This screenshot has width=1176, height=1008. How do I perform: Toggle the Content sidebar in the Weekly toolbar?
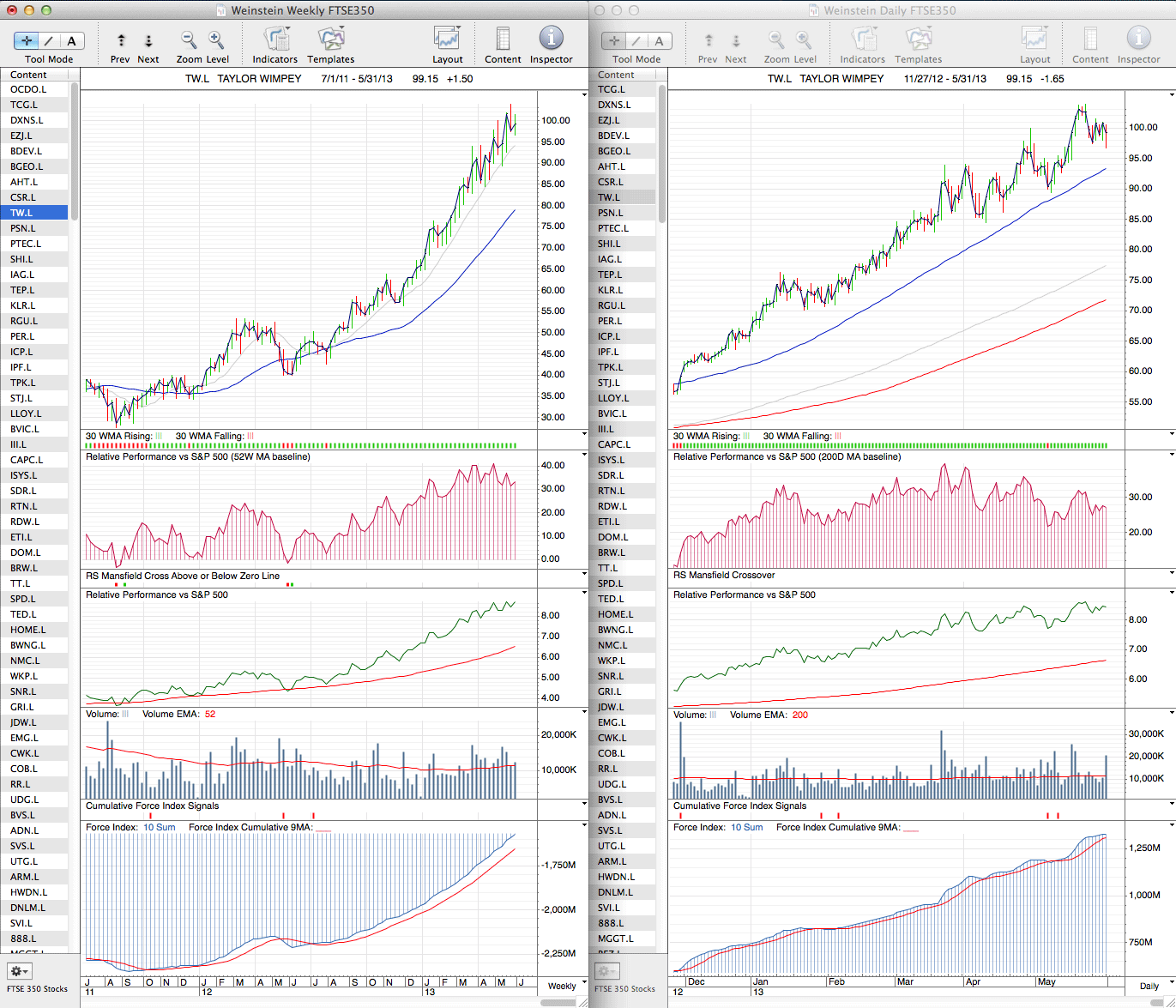pos(503,39)
